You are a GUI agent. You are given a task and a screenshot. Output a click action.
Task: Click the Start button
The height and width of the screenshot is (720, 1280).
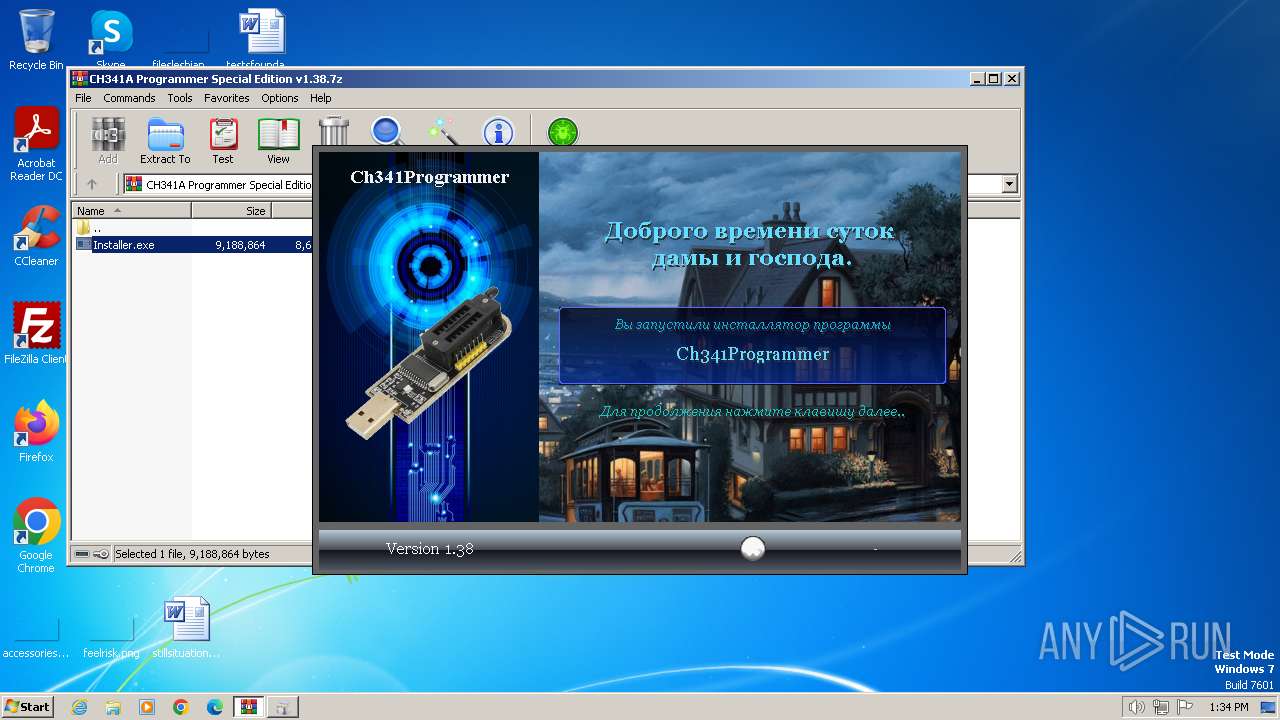click(x=27, y=706)
